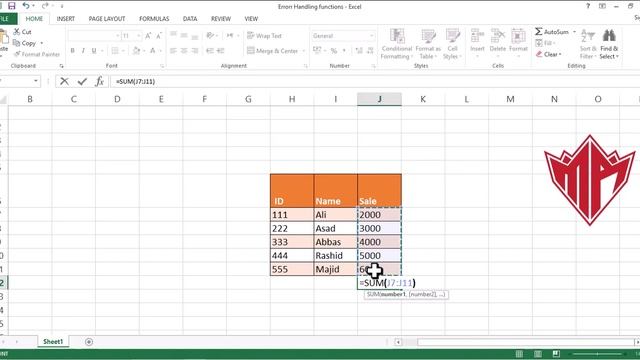Open Excel Help question mark
This screenshot has width=640, height=360.
coord(588,6)
